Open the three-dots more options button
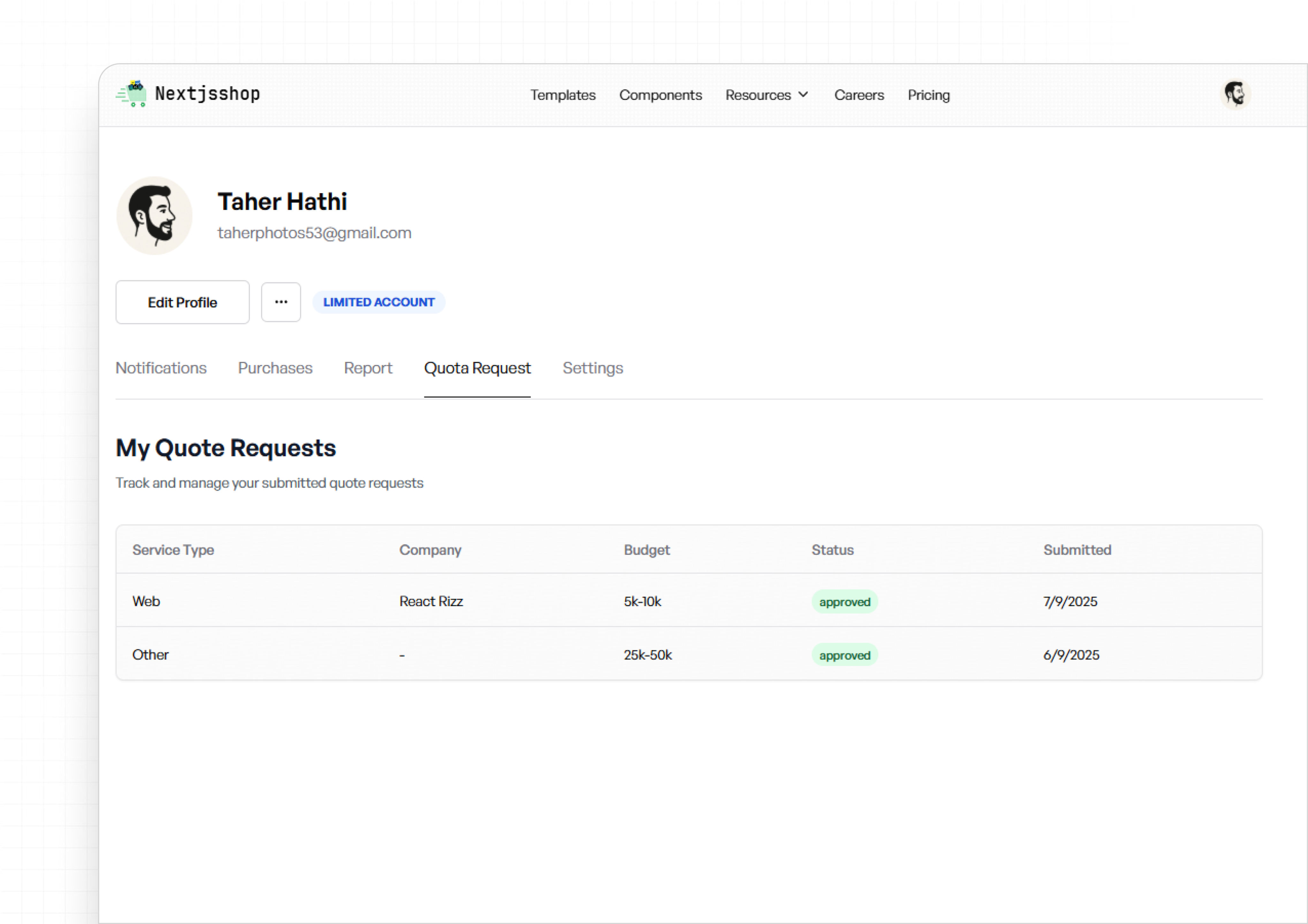This screenshot has width=1308, height=924. coord(281,302)
